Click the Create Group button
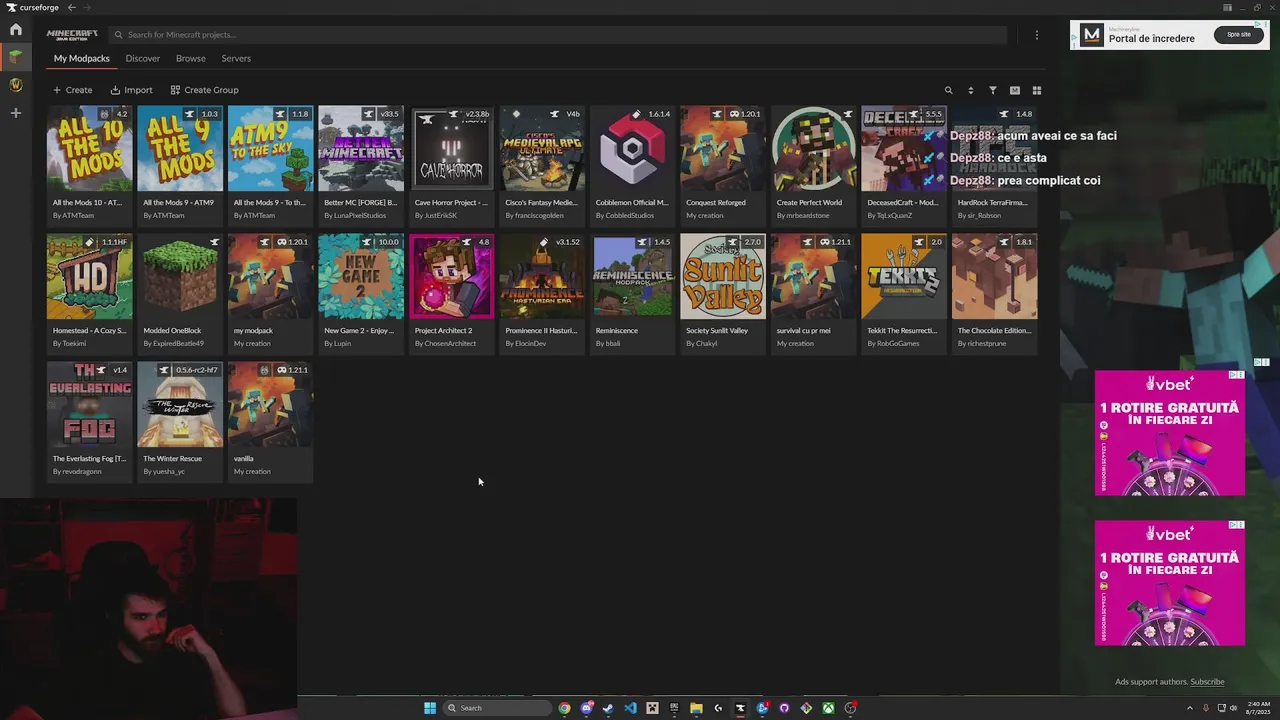The width and height of the screenshot is (1280, 720). [x=204, y=90]
